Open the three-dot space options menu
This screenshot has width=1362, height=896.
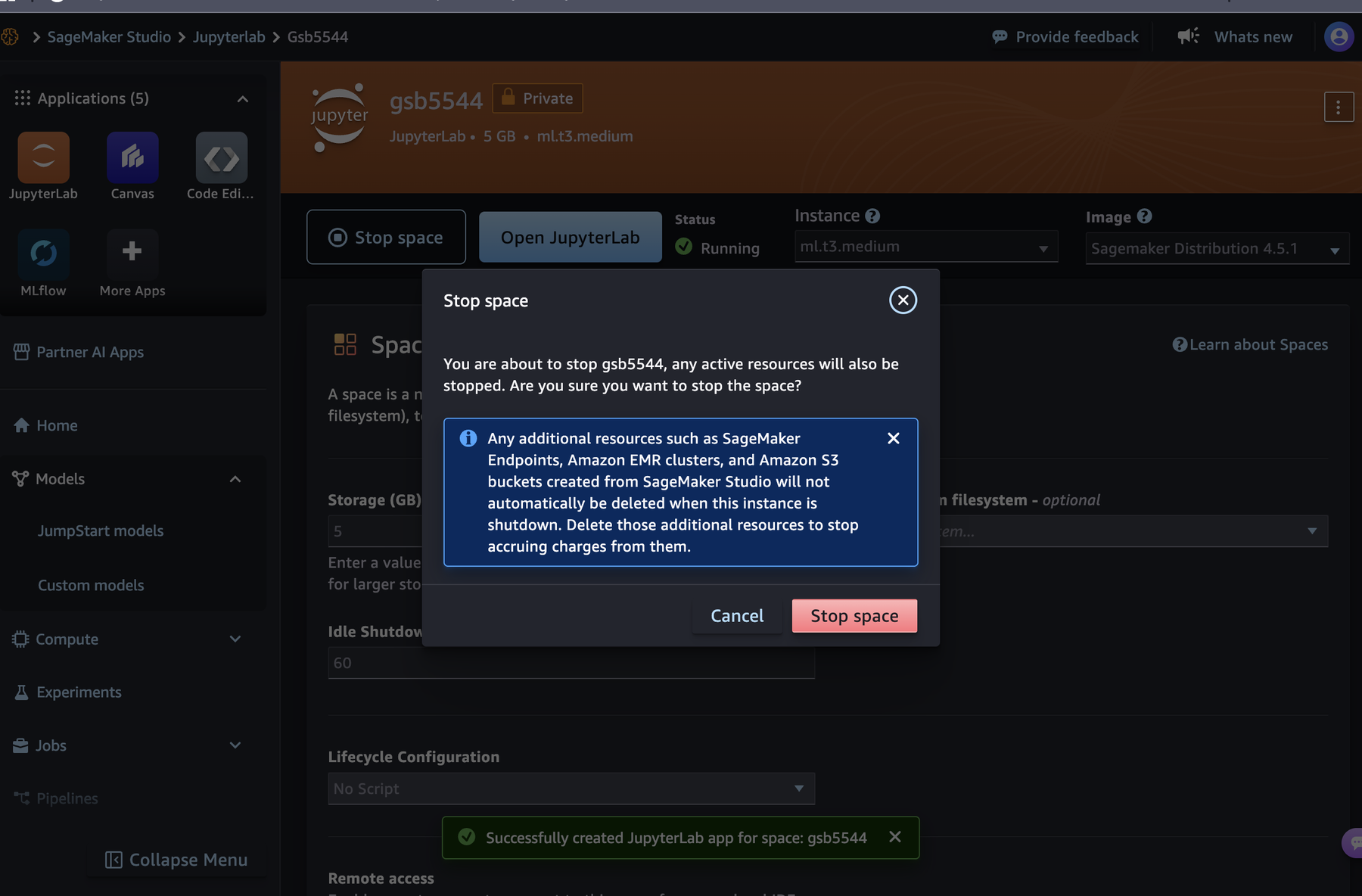pyautogui.click(x=1339, y=107)
